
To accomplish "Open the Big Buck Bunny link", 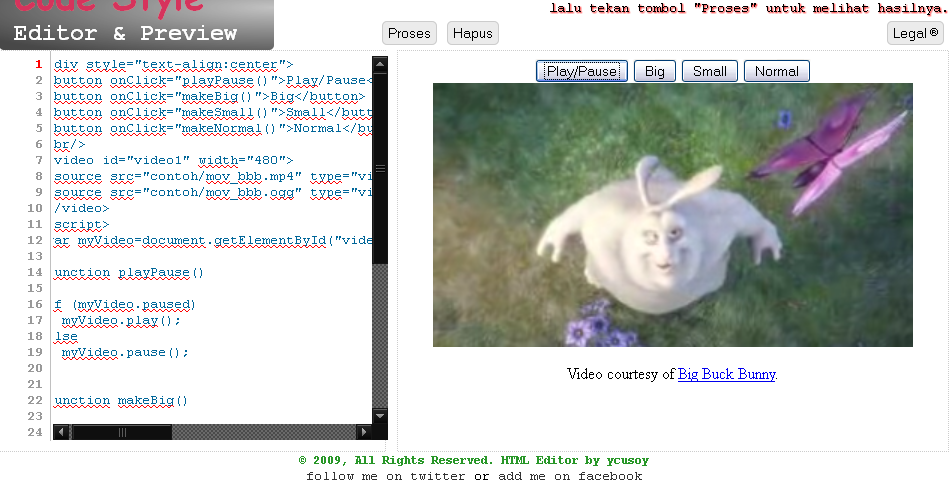I will tap(726, 374).
